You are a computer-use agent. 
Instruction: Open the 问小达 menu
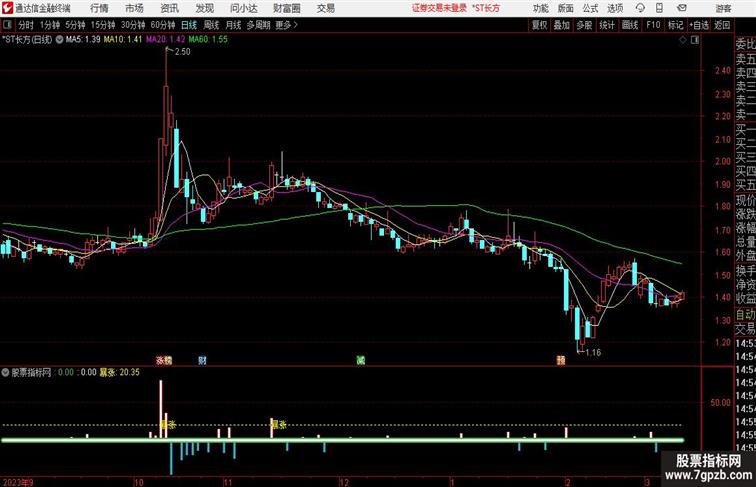pyautogui.click(x=244, y=8)
